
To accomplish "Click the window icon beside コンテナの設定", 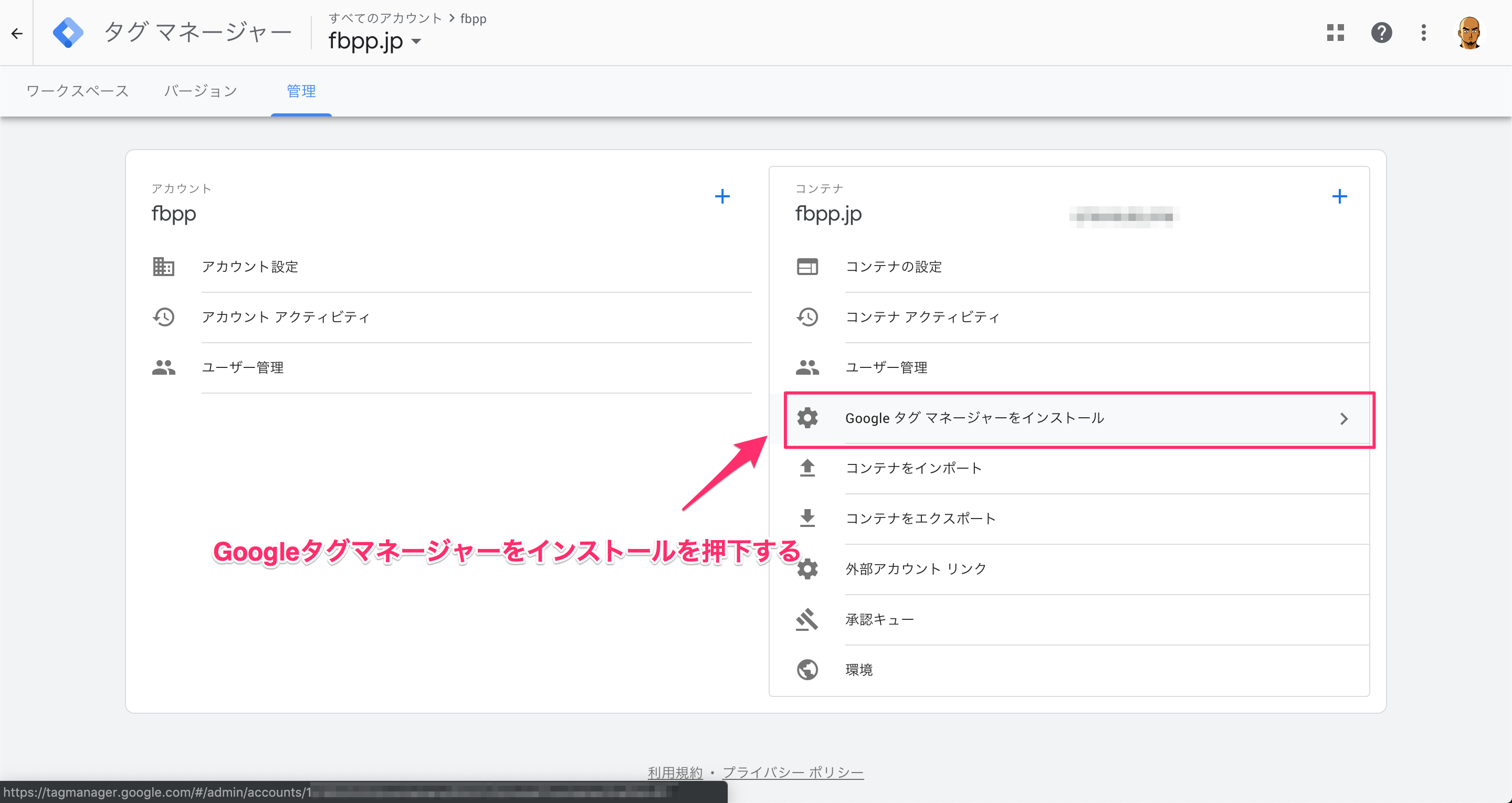I will (807, 267).
